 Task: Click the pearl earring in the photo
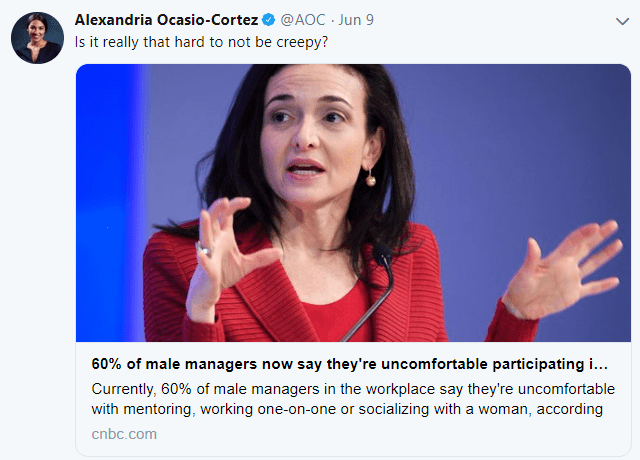pos(370,178)
